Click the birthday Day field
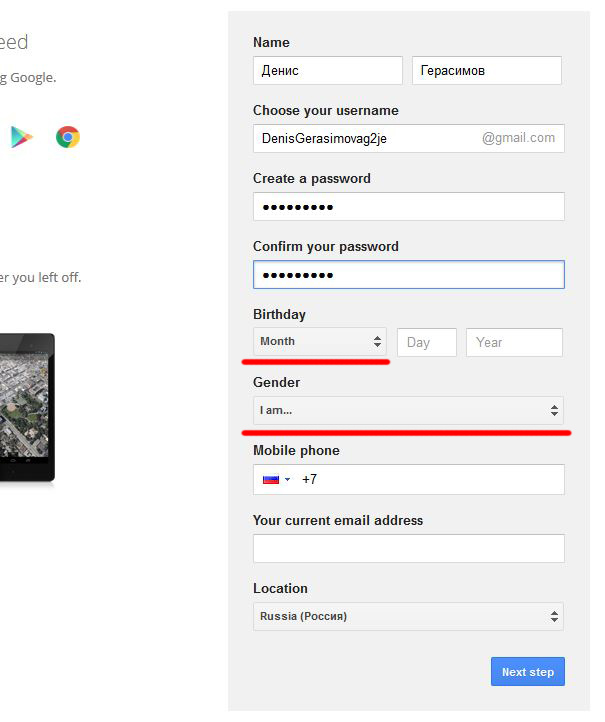The width and height of the screenshot is (605, 722). point(427,342)
